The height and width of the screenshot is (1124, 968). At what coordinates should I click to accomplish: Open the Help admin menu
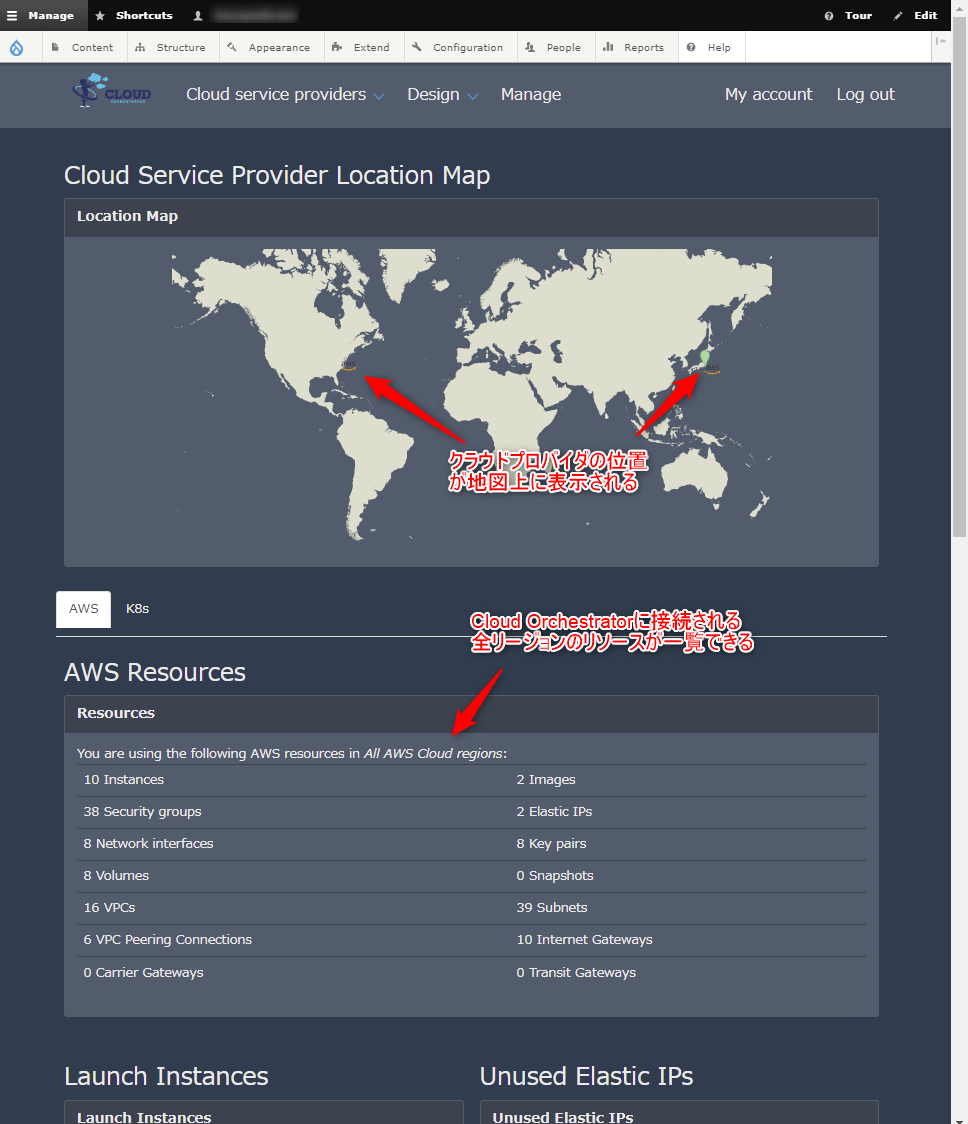709,47
